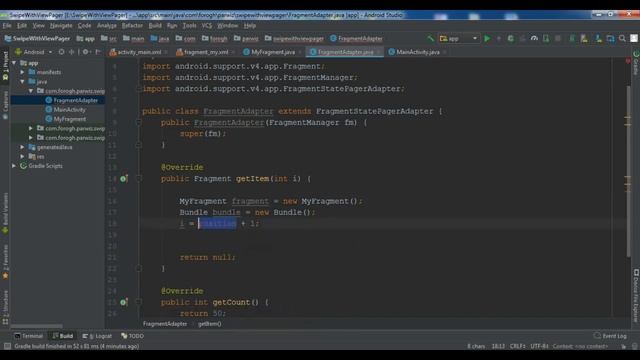Viewport: 640px width, 360px height.
Task: Expand the res folder
Action: tap(22, 156)
